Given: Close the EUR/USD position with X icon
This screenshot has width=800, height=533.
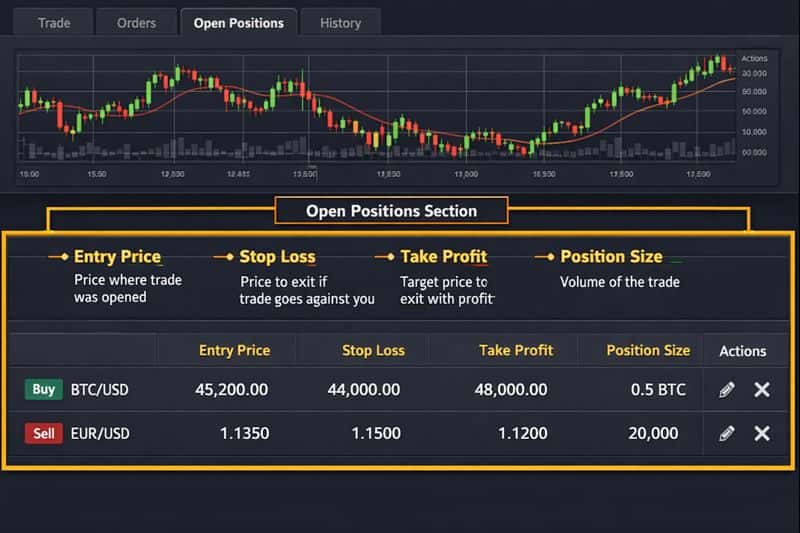Looking at the screenshot, I should click(x=762, y=433).
